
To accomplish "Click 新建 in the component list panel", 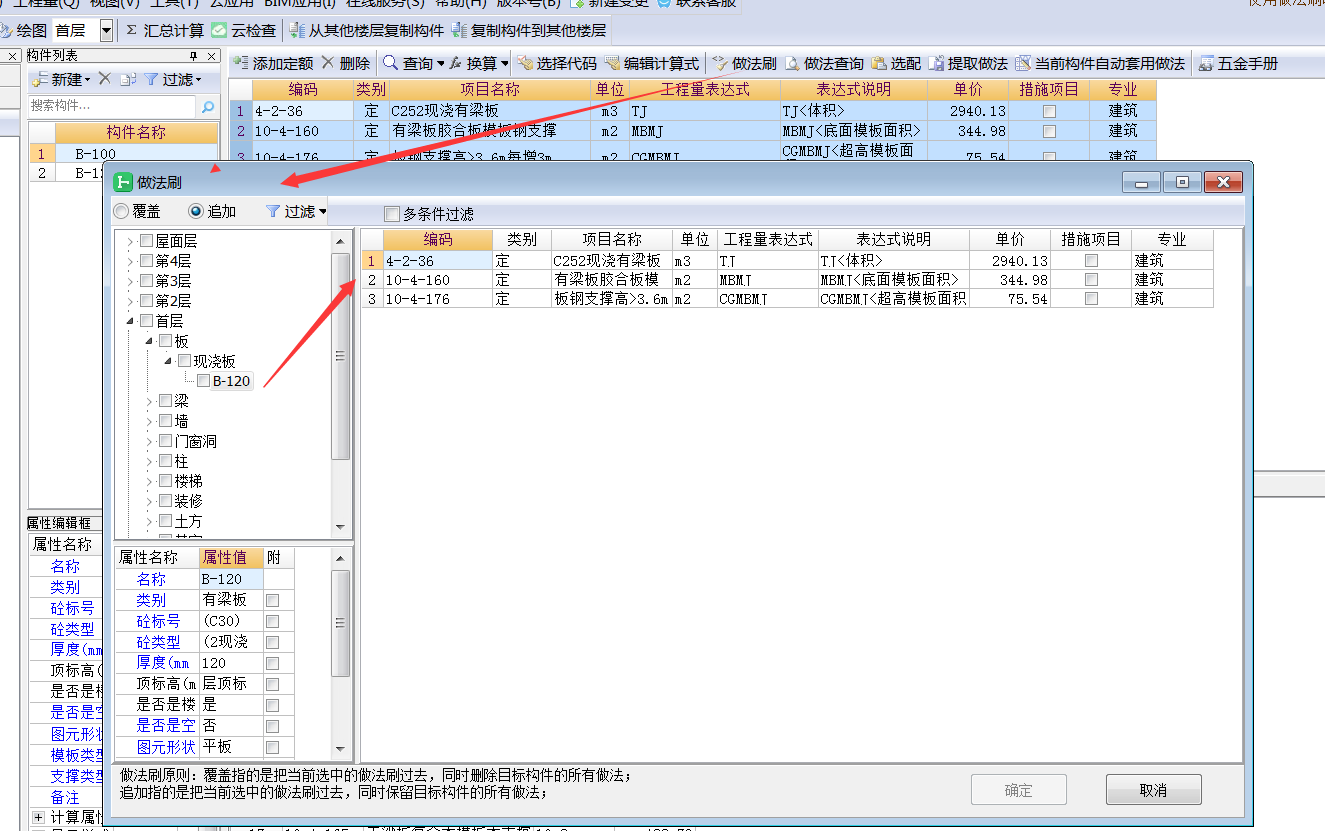I will pos(60,79).
